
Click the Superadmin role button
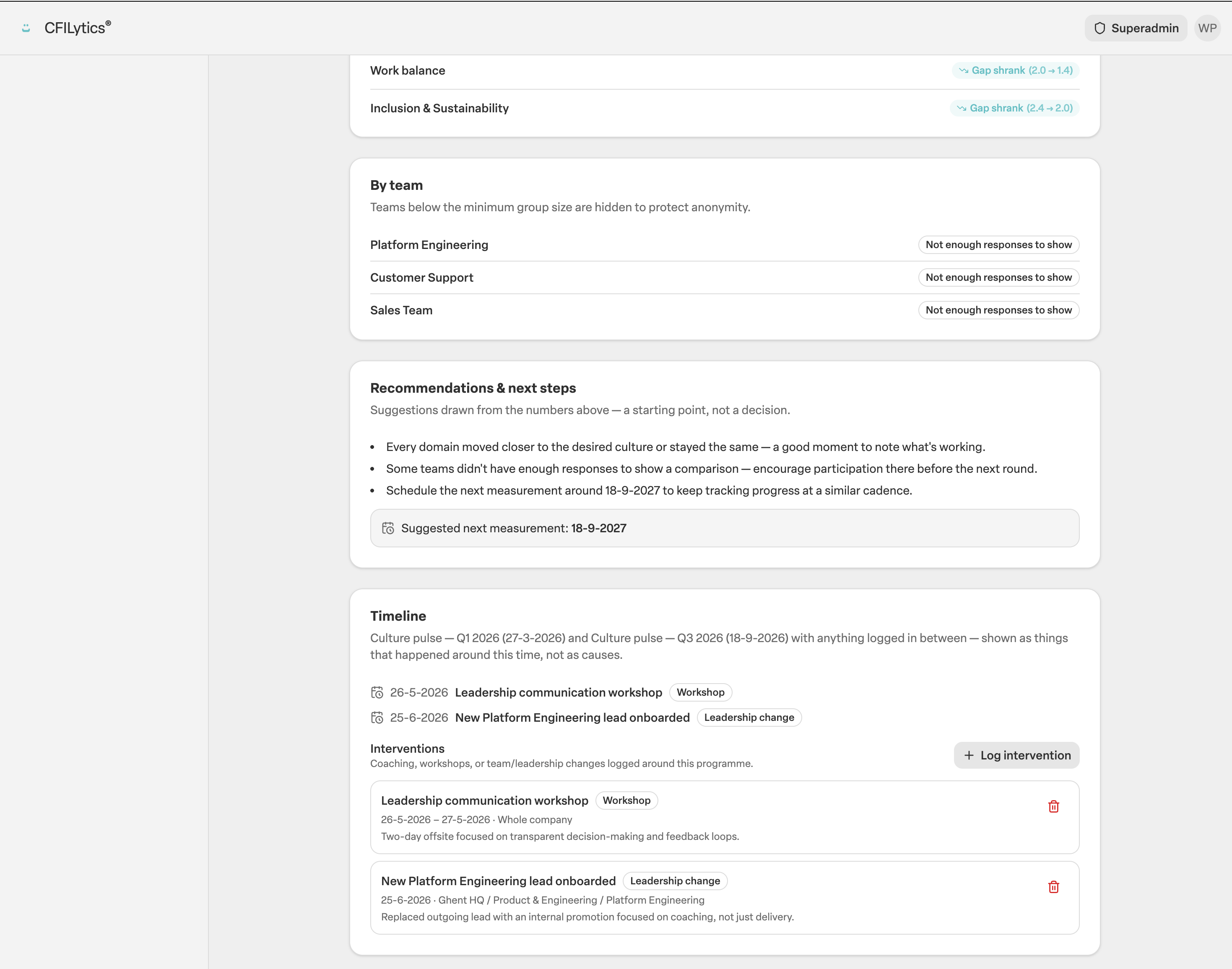point(1136,28)
